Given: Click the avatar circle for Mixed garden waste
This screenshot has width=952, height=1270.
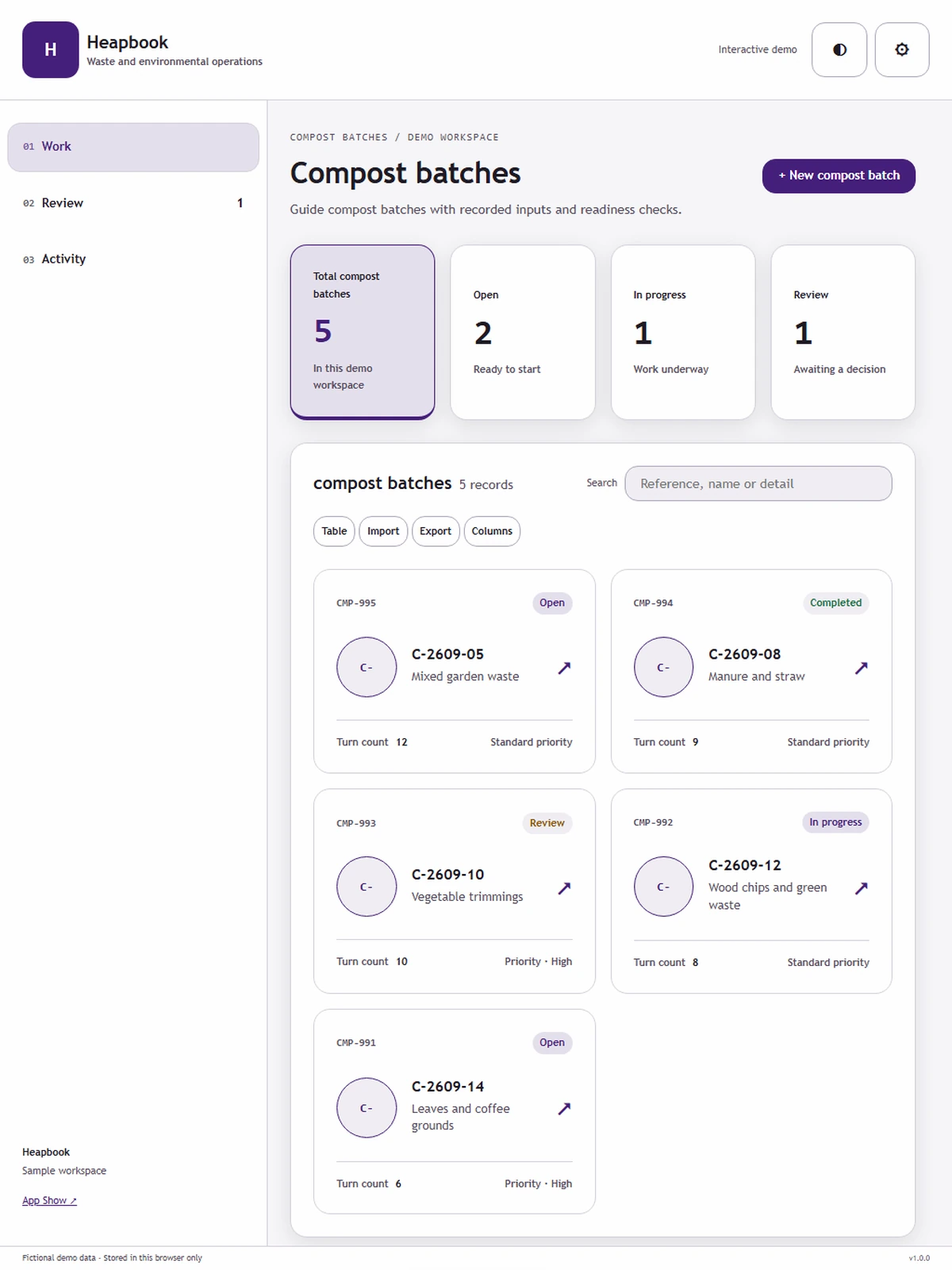Looking at the screenshot, I should click(x=367, y=668).
